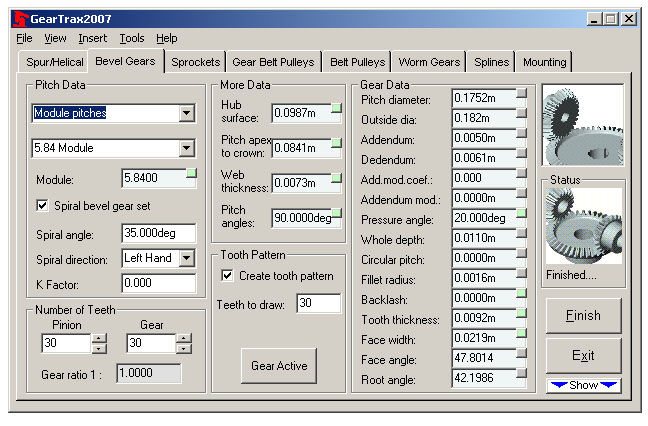Open the Tools menu
648x426 pixels.
tap(132, 38)
